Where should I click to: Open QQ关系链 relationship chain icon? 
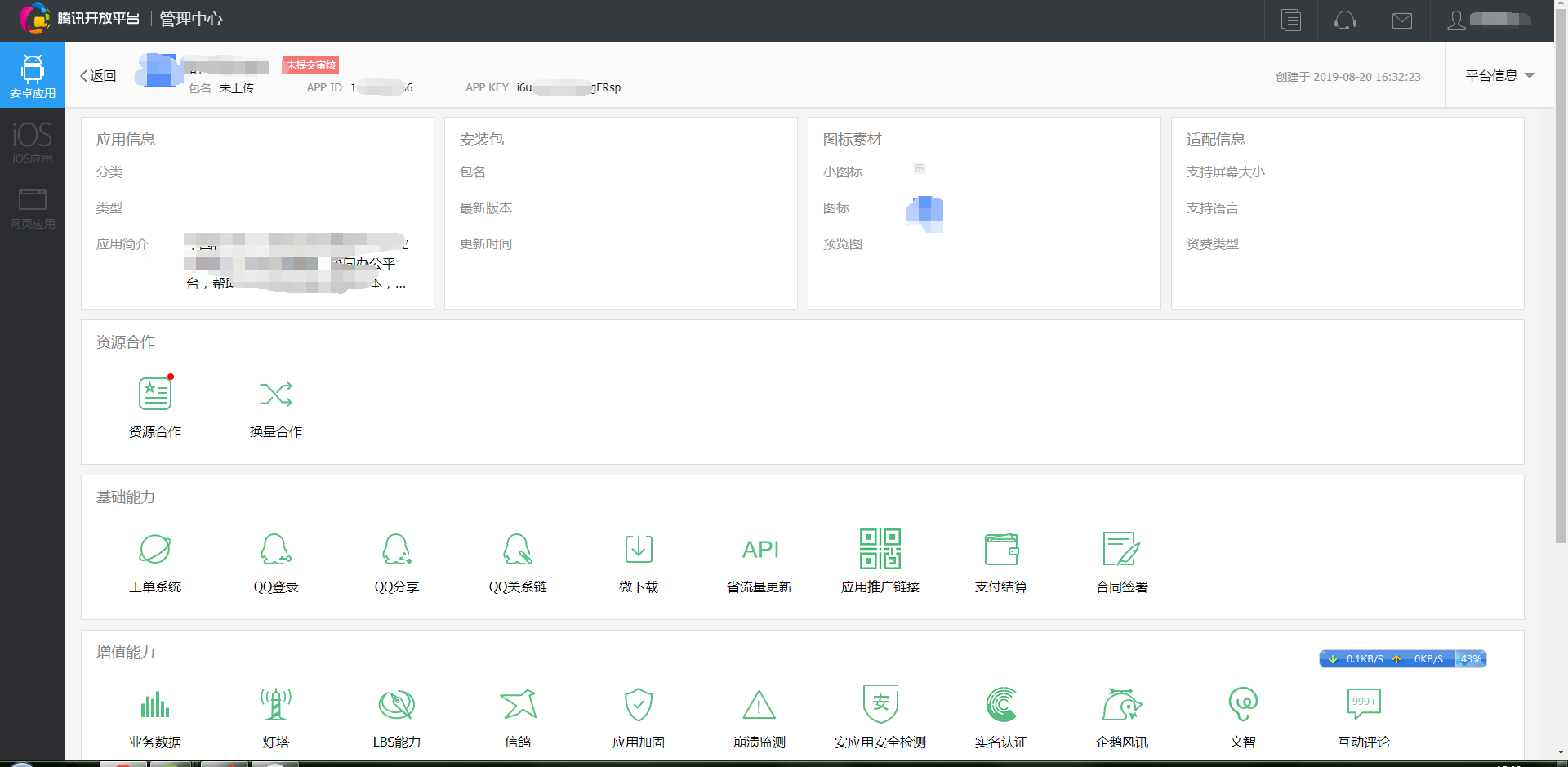coord(518,549)
